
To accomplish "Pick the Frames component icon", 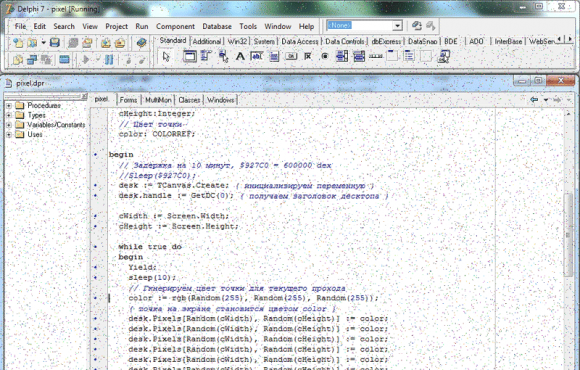I will point(190,57).
